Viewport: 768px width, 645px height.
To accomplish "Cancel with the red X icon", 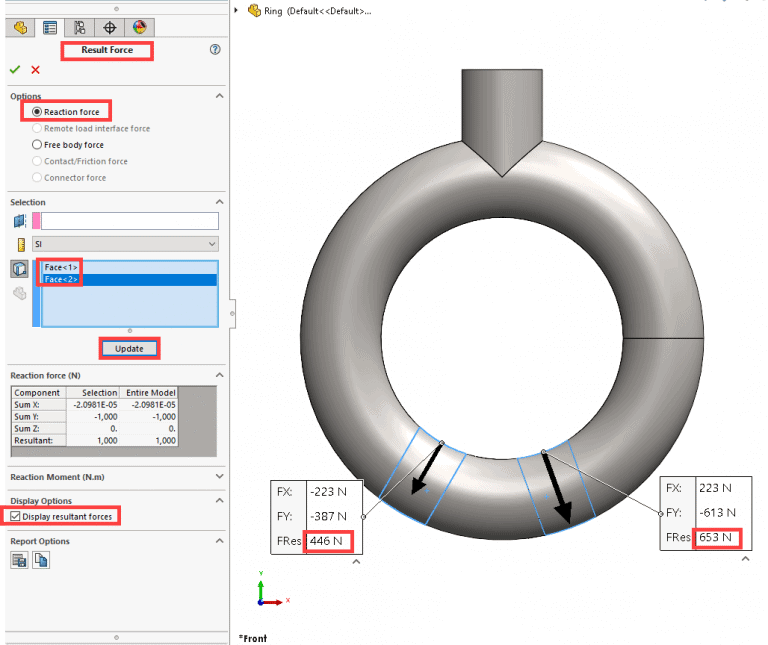I will click(x=36, y=69).
